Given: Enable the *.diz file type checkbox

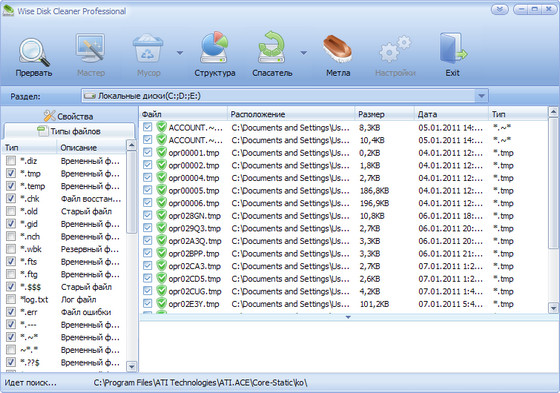Looking at the screenshot, I should point(11,161).
